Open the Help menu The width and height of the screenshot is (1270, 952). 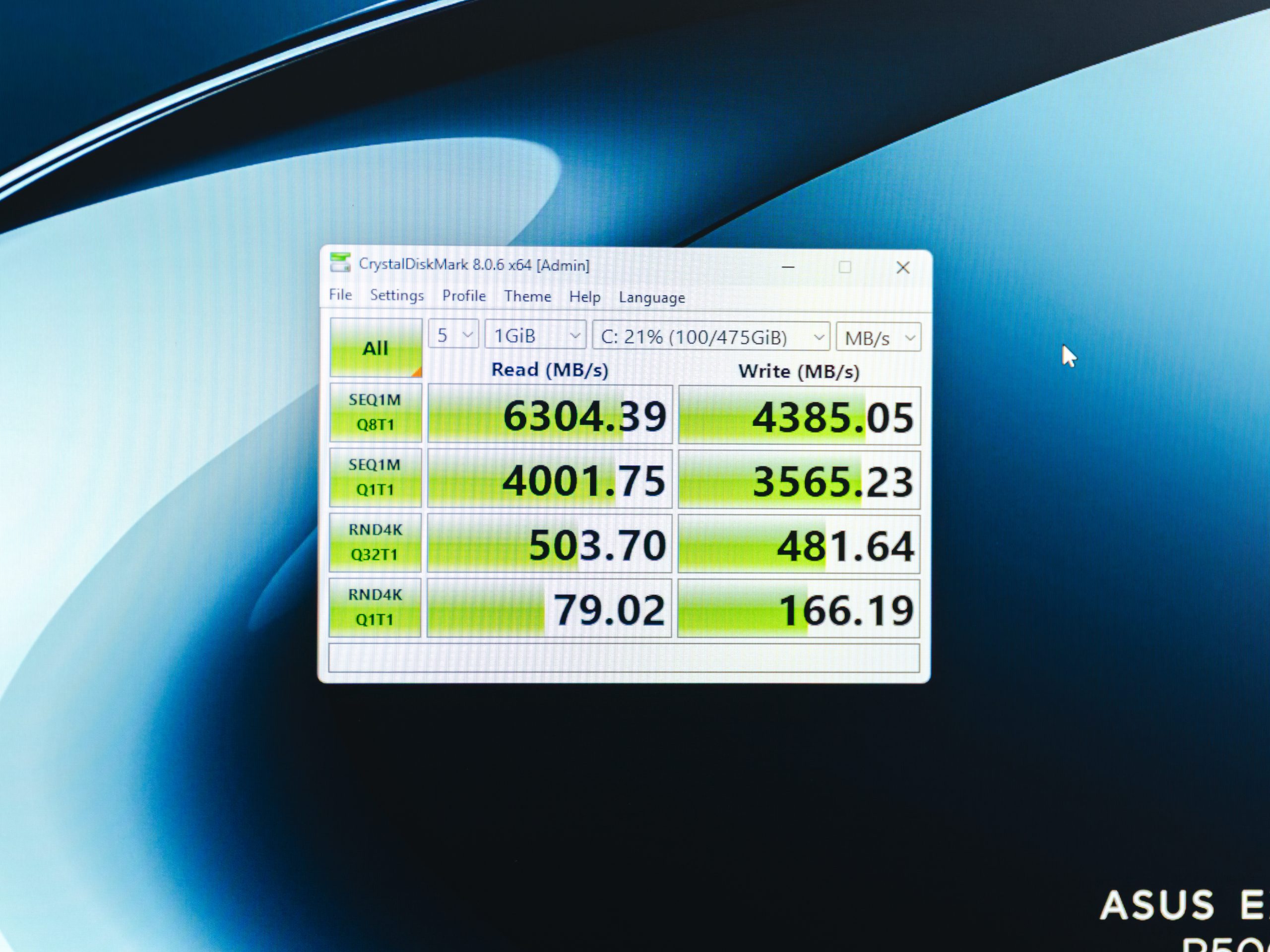tap(584, 297)
